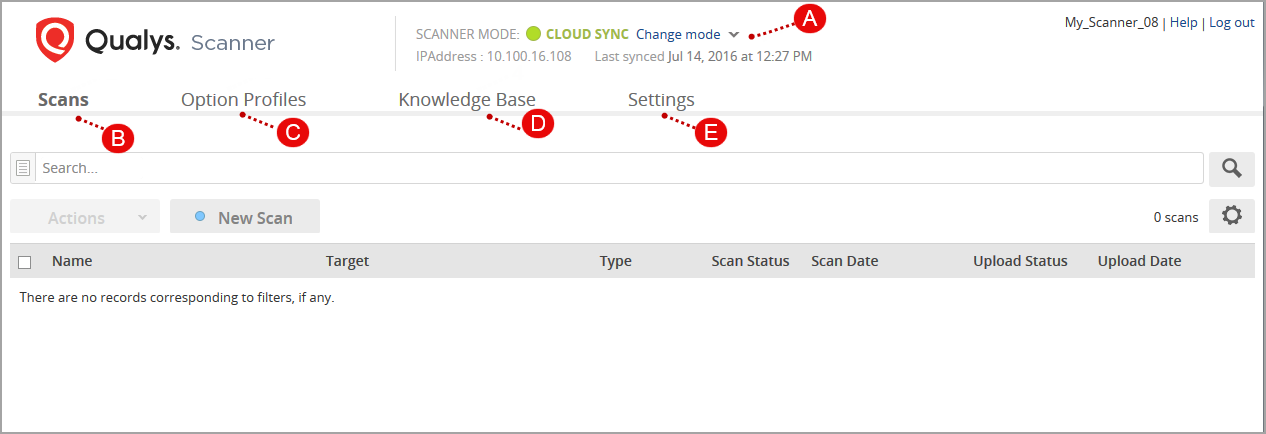The image size is (1266, 434).
Task: Click the New Scan button
Action: click(245, 217)
